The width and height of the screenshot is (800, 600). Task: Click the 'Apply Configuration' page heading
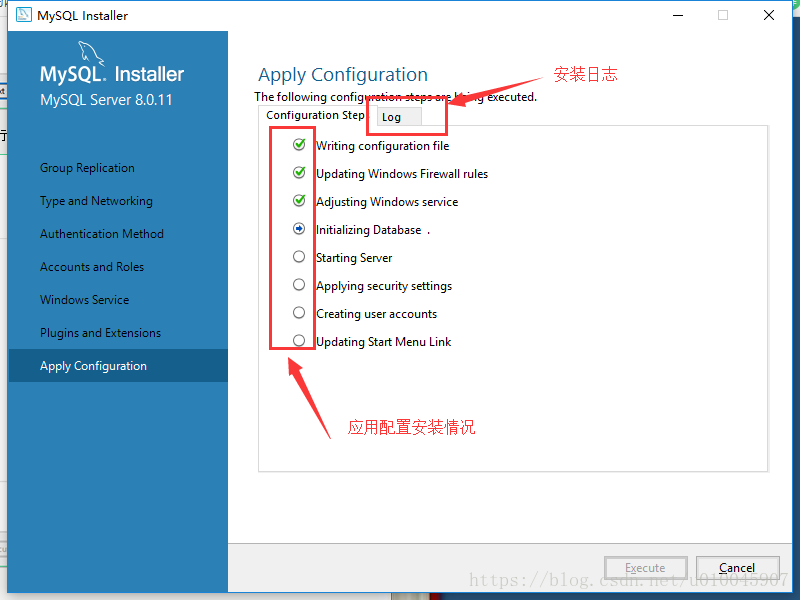(x=343, y=75)
